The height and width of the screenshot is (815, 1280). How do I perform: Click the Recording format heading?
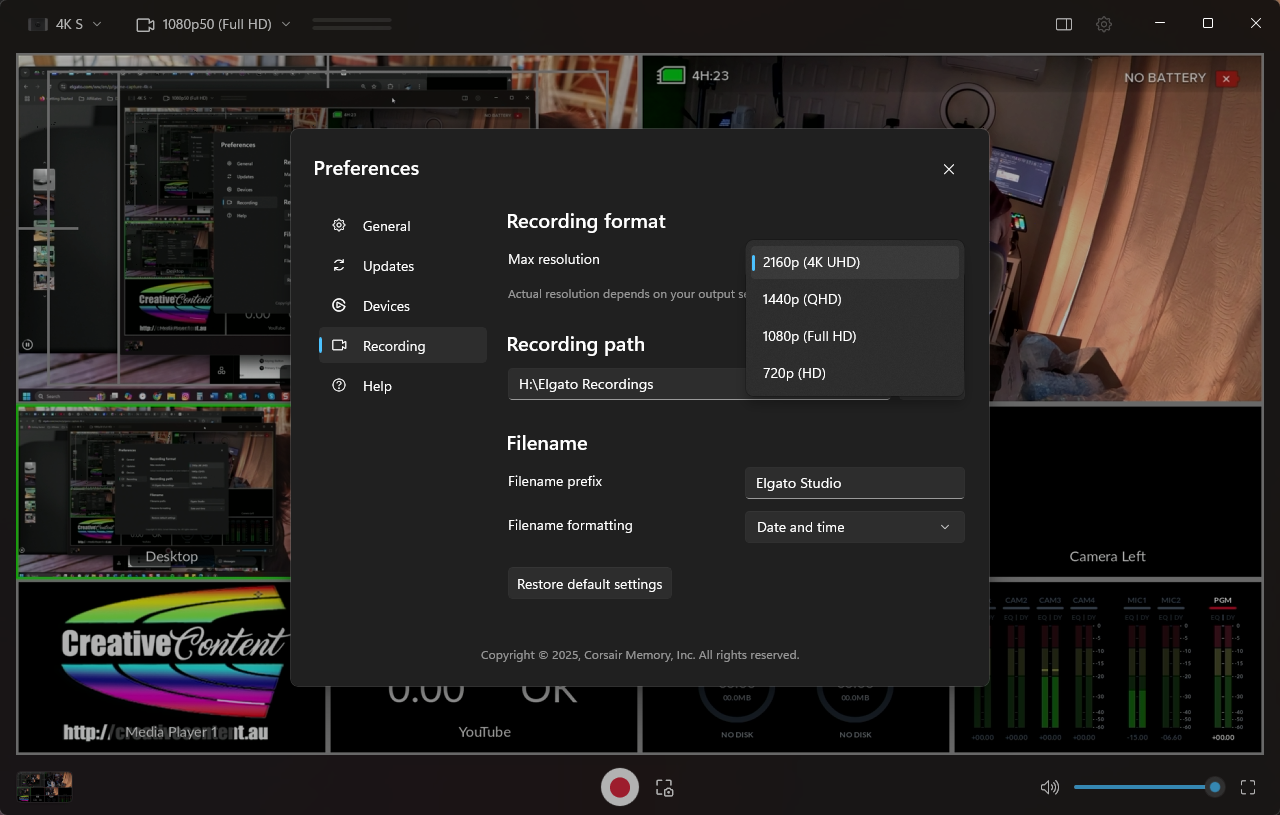click(x=586, y=221)
